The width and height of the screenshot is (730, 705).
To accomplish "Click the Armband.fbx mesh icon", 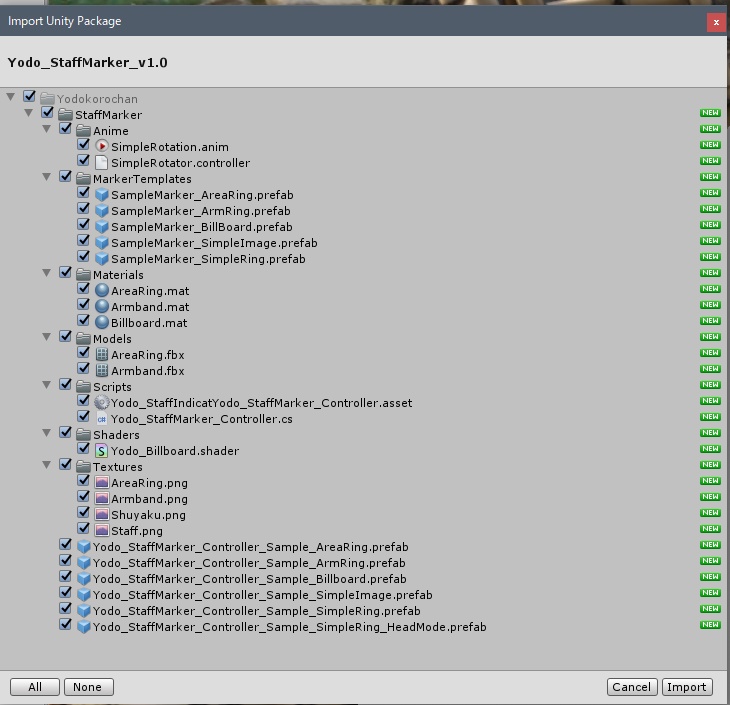I will (101, 371).
